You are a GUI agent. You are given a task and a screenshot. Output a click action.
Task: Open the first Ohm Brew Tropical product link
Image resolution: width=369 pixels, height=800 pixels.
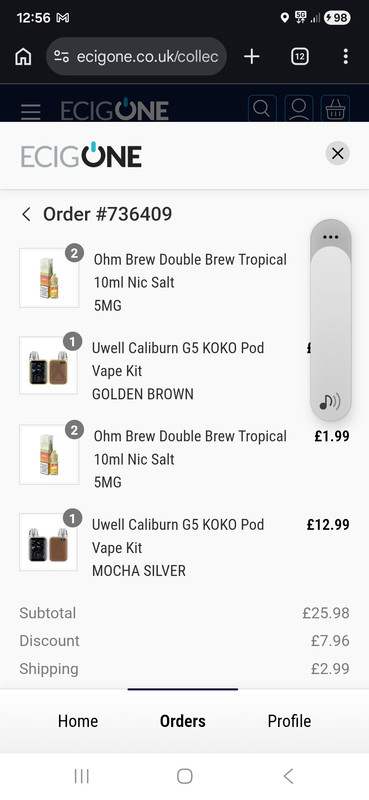click(x=190, y=271)
